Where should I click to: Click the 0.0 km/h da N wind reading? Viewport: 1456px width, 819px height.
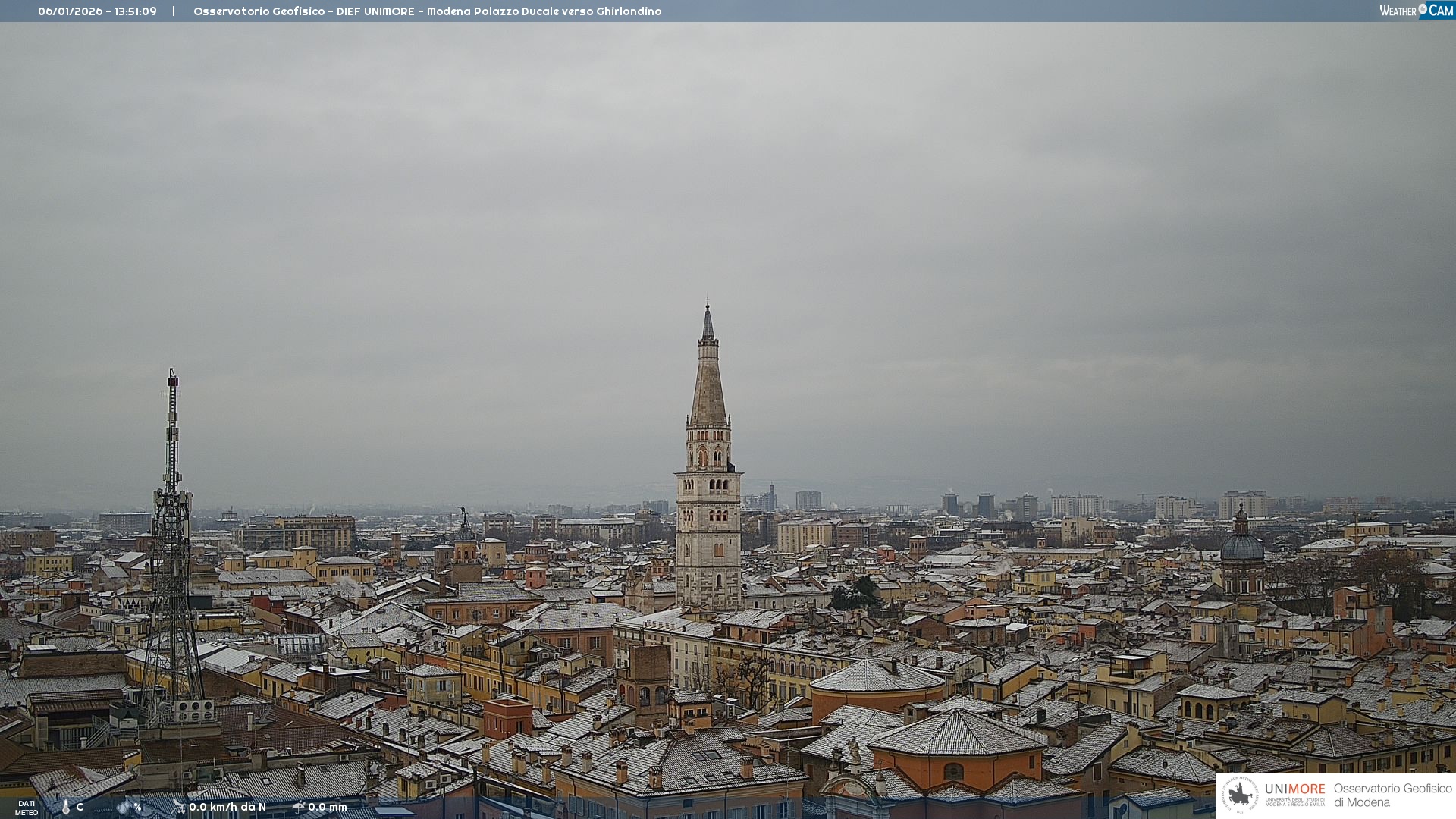click(227, 807)
